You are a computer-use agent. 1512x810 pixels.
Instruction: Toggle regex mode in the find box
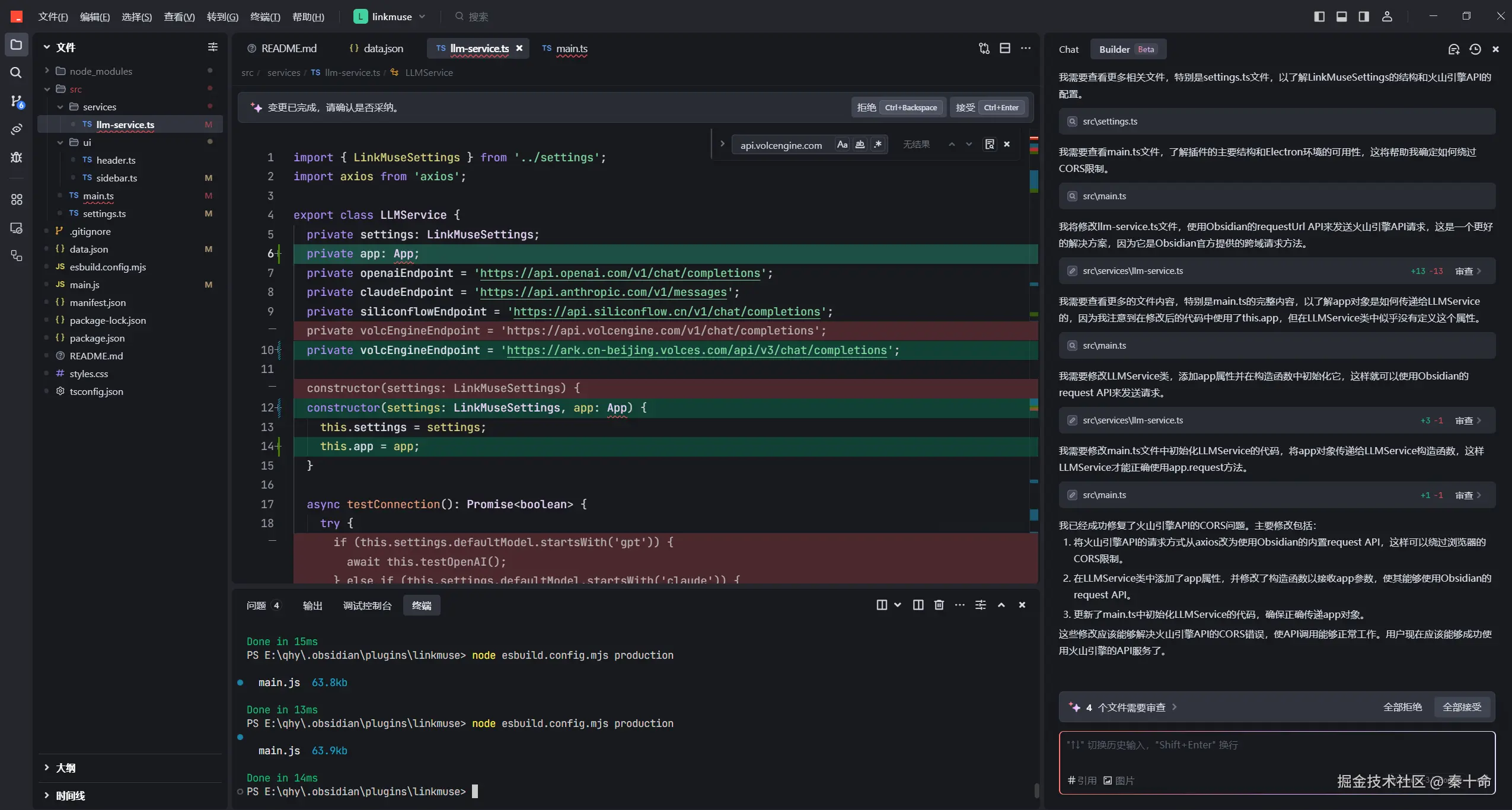[x=878, y=144]
